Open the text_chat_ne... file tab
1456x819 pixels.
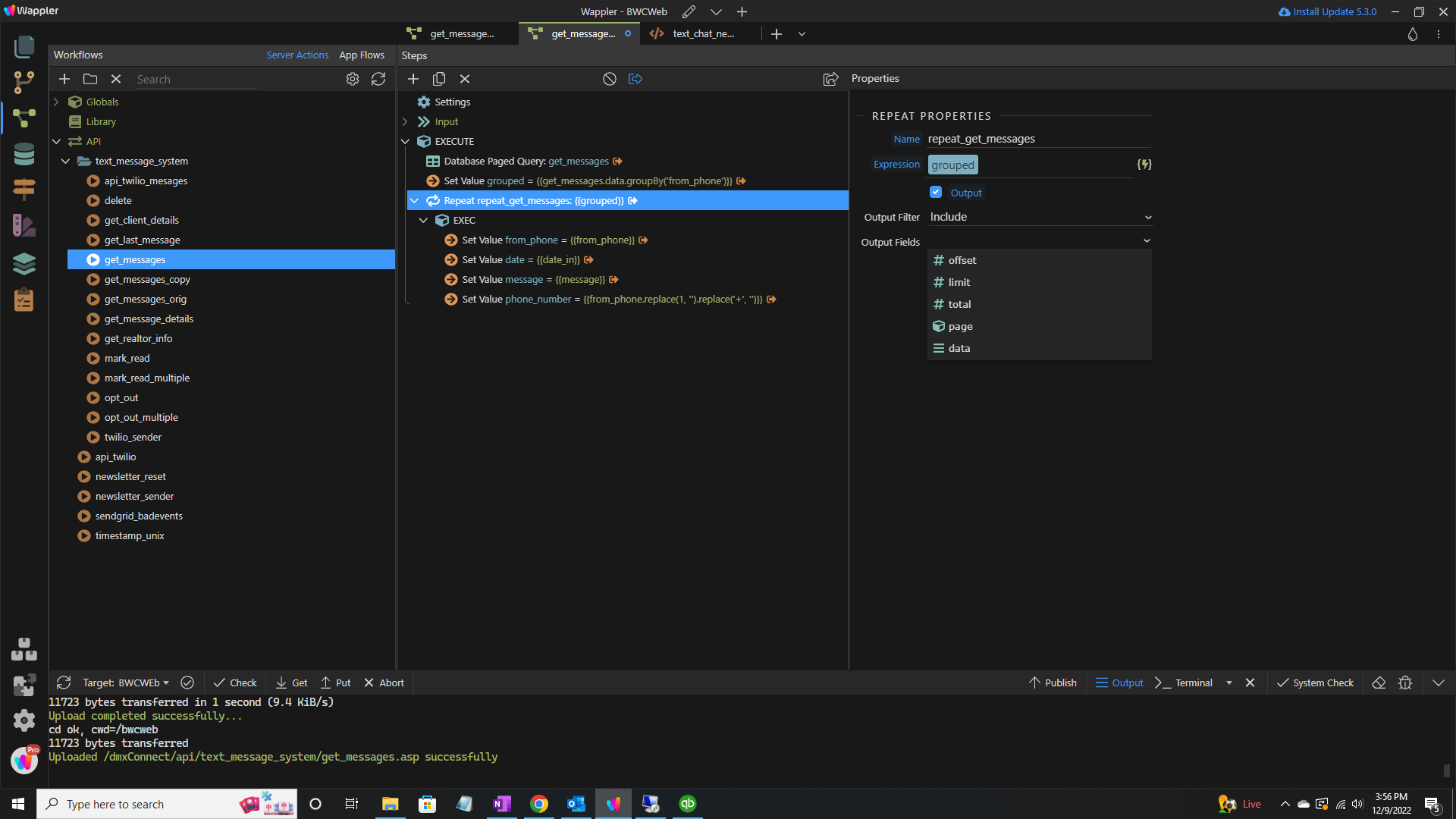[703, 34]
